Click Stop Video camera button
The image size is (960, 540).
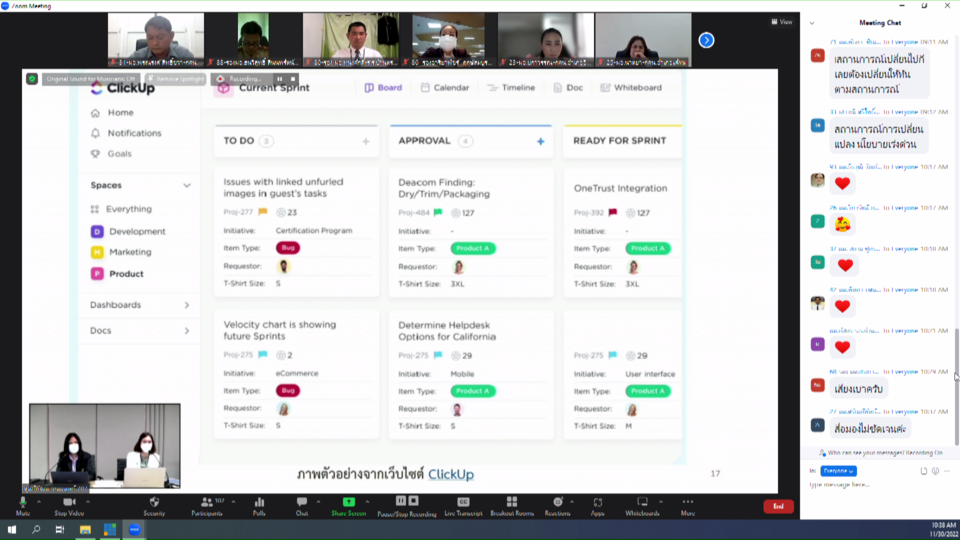click(x=69, y=503)
